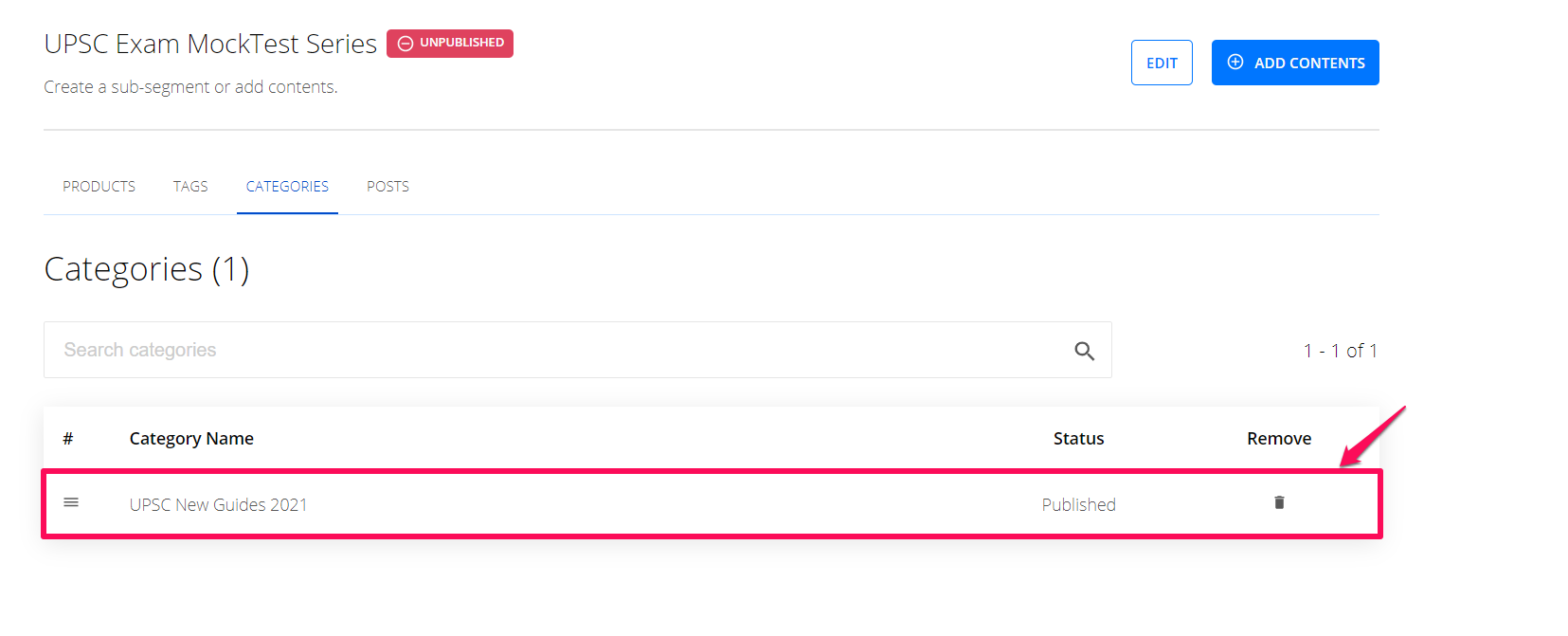Open the UPSC New Guides 2021 category
The image size is (1568, 636).
[x=219, y=505]
